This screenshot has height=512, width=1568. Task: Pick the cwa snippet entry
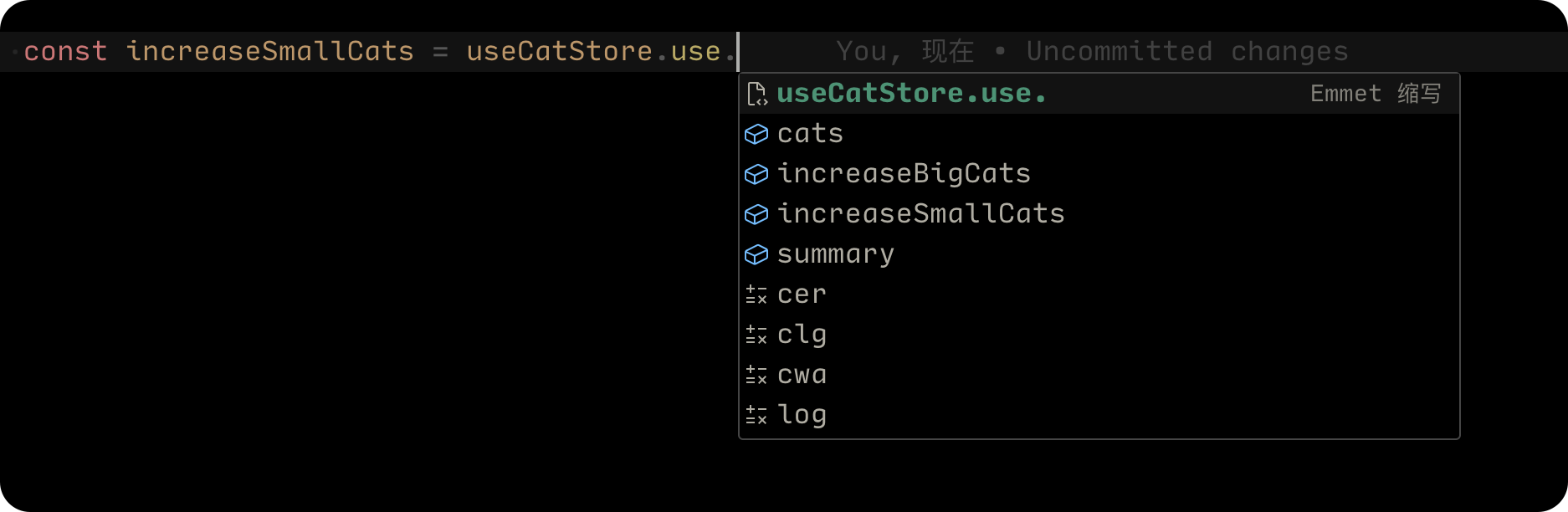802,375
